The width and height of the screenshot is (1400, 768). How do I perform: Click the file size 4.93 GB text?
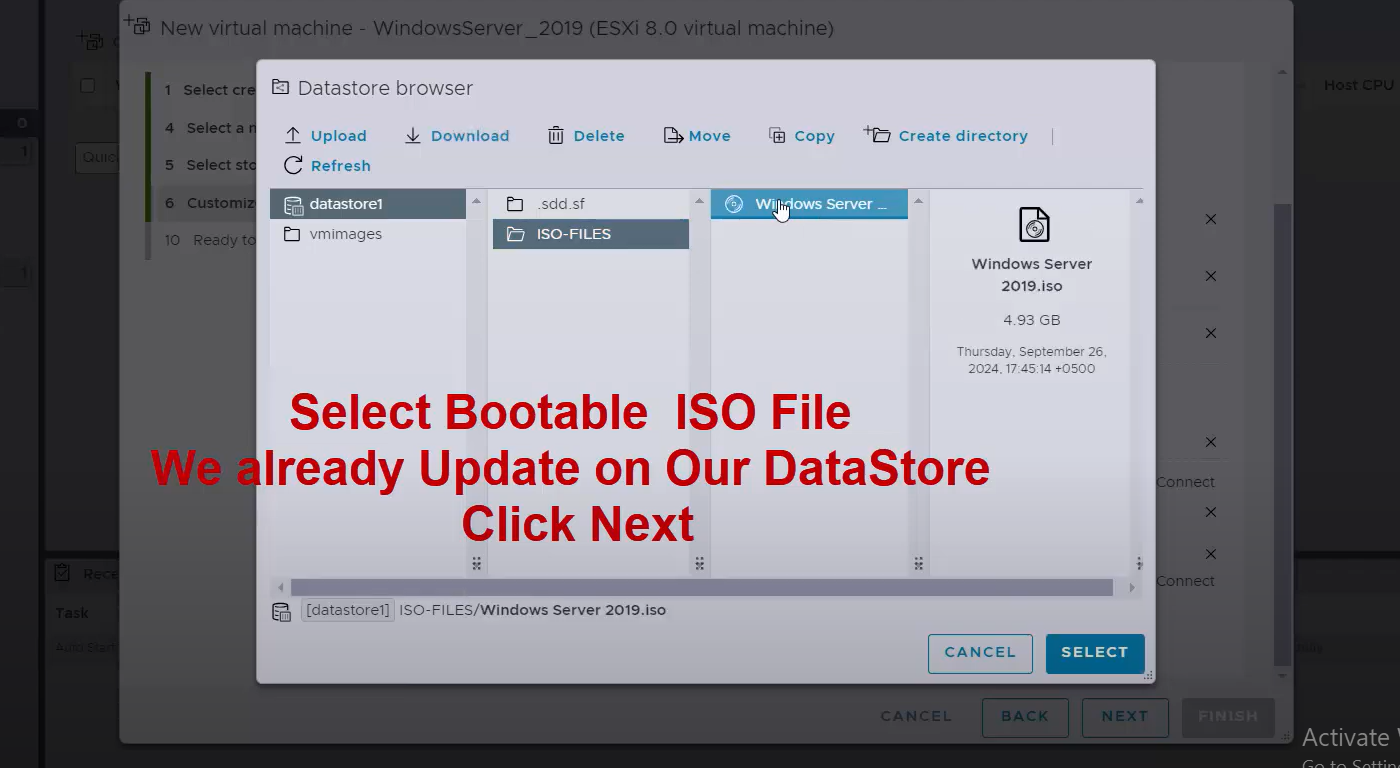point(1032,320)
